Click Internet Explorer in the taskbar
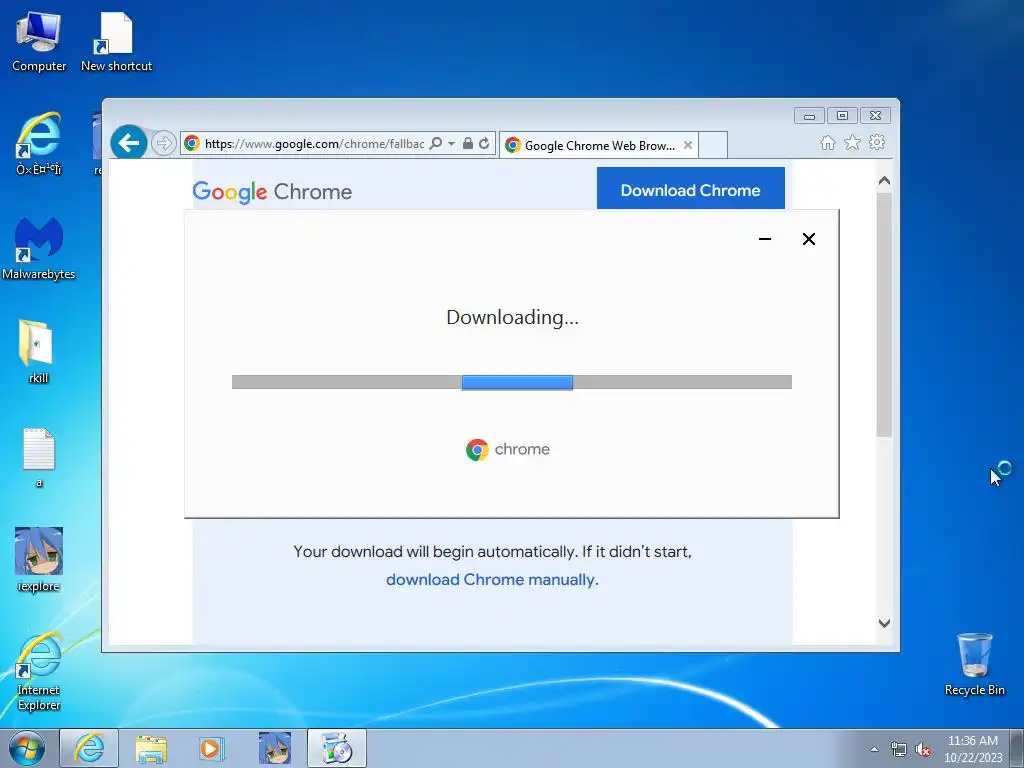1024x768 pixels. click(89, 748)
